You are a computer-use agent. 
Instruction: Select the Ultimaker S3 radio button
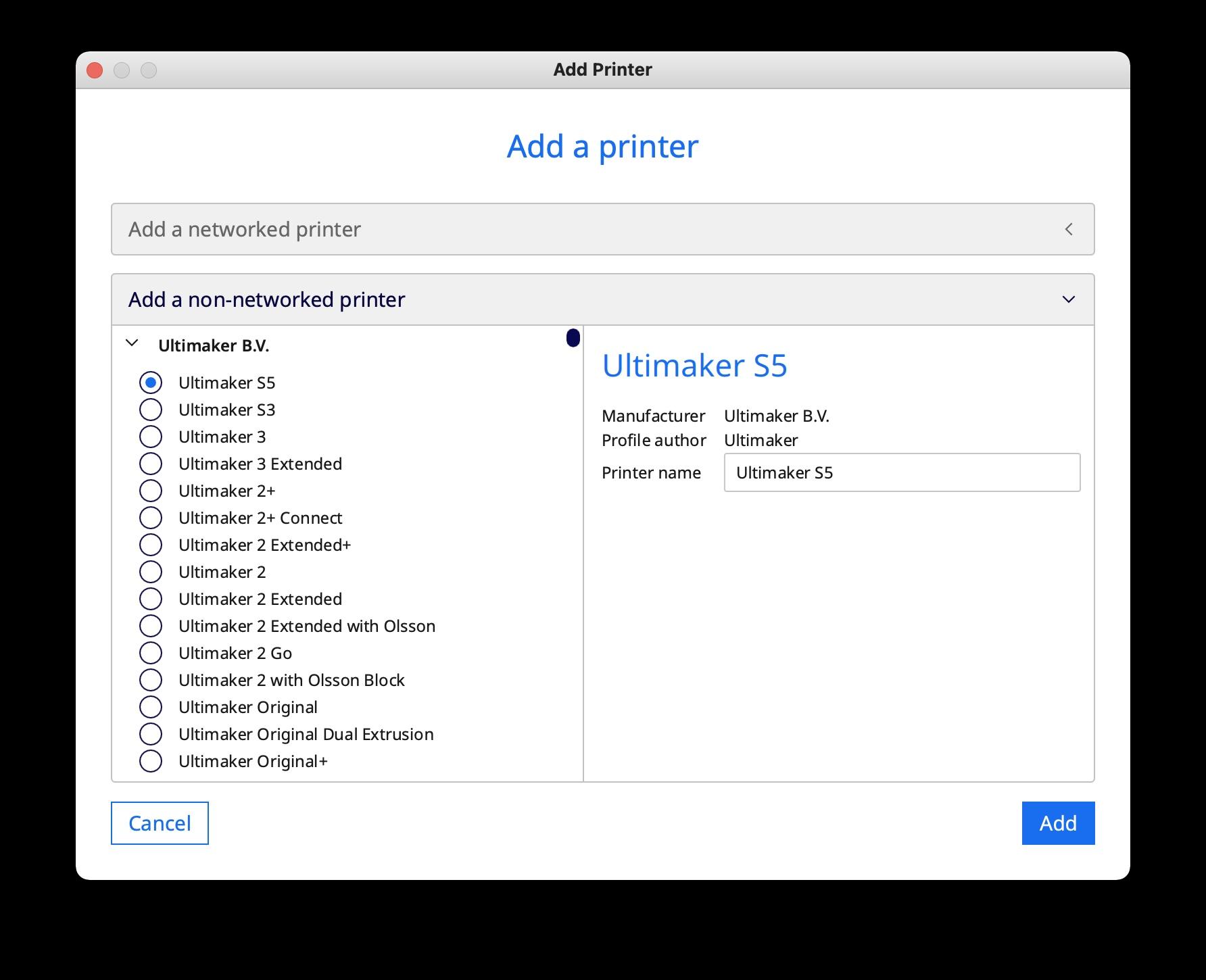[150, 410]
